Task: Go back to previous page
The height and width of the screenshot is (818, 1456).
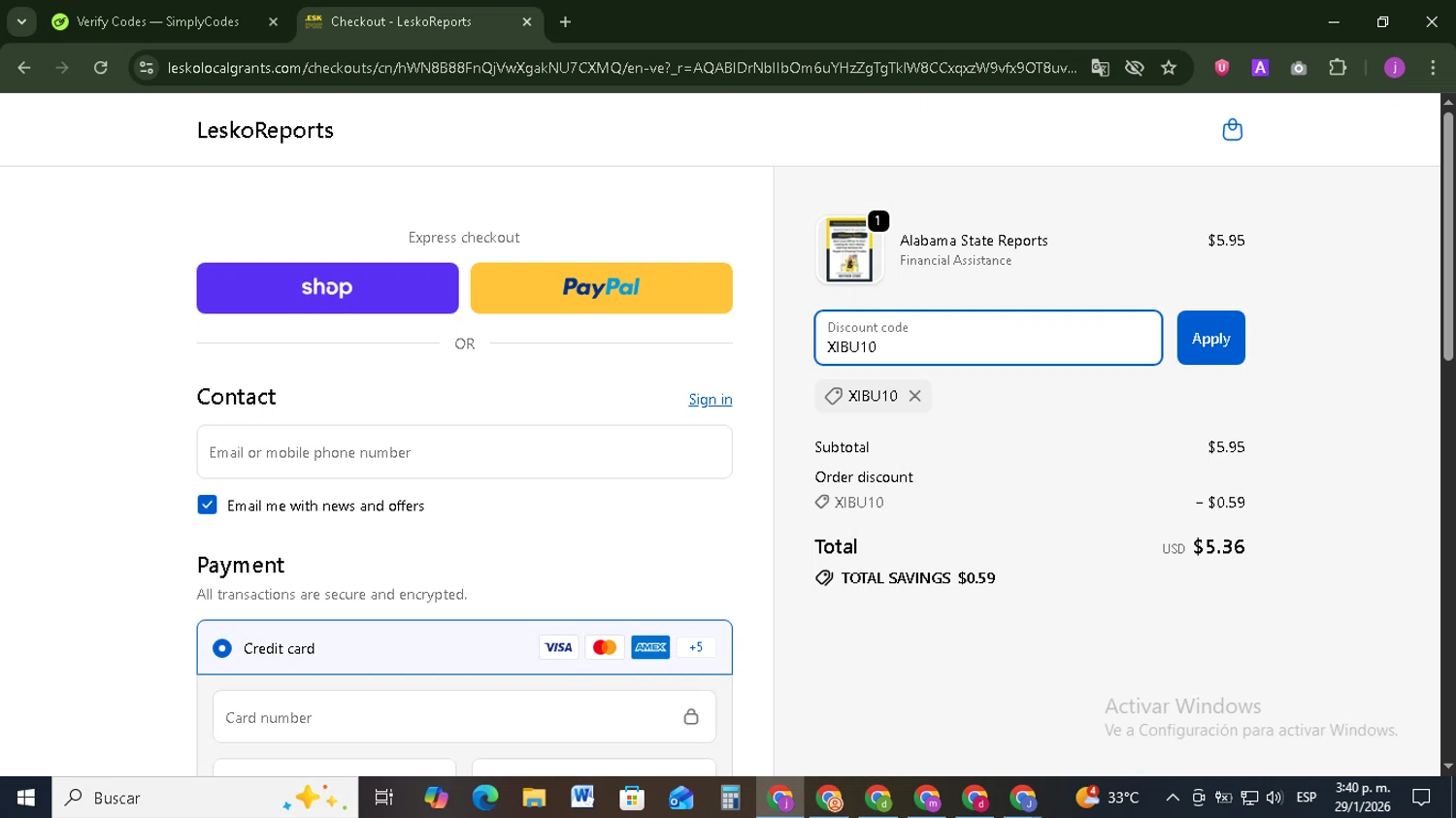Action: click(x=24, y=68)
